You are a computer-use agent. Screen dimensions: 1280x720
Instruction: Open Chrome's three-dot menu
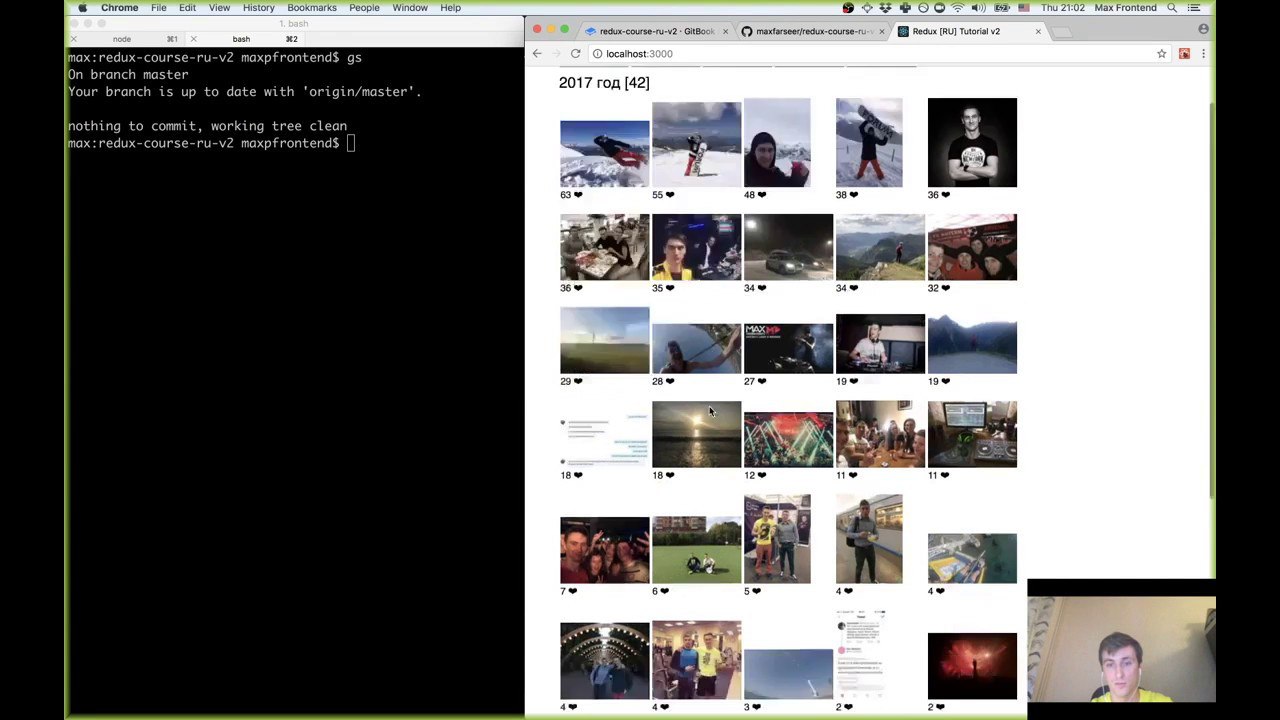1203,53
